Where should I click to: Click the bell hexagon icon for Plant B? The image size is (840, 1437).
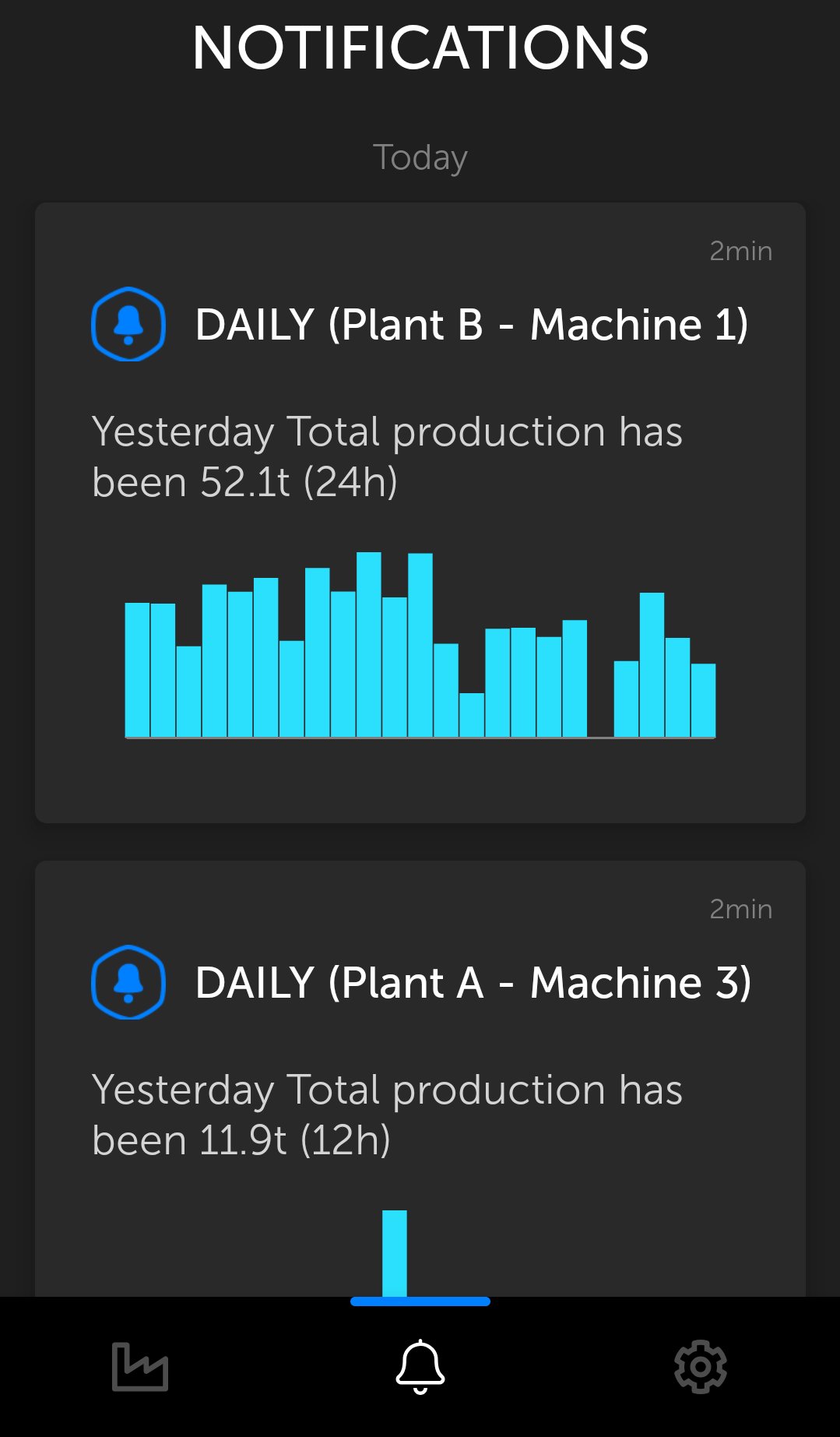click(x=128, y=324)
